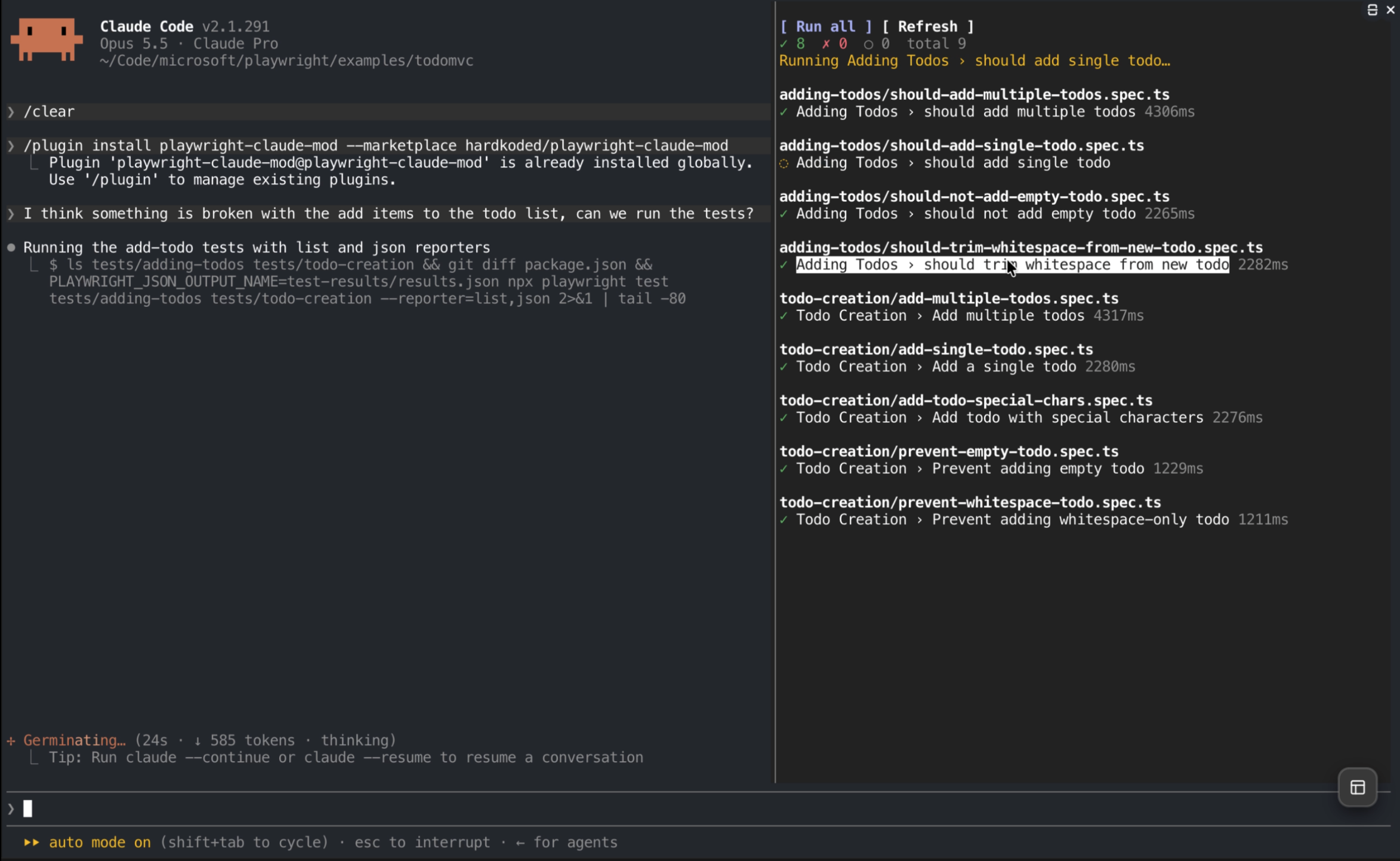
Task: Click checkmark beside should not add empty todo
Action: coord(784,214)
